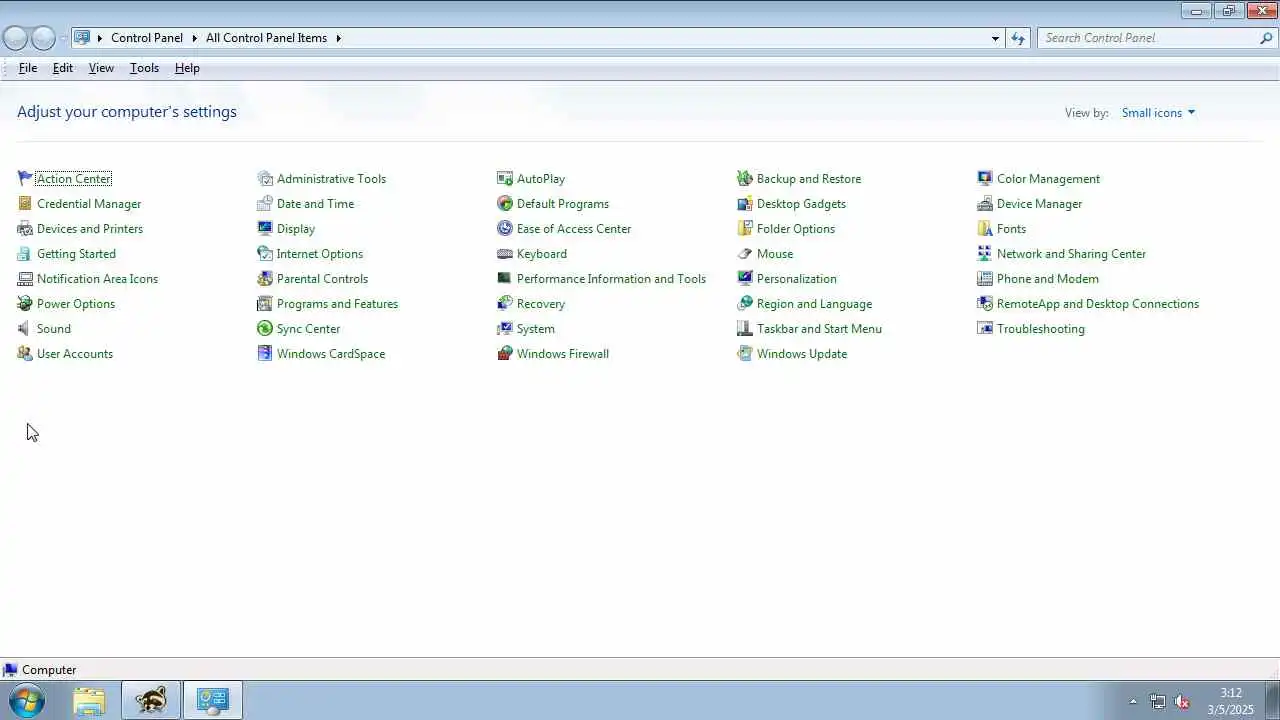Open the Display settings link

click(x=296, y=229)
